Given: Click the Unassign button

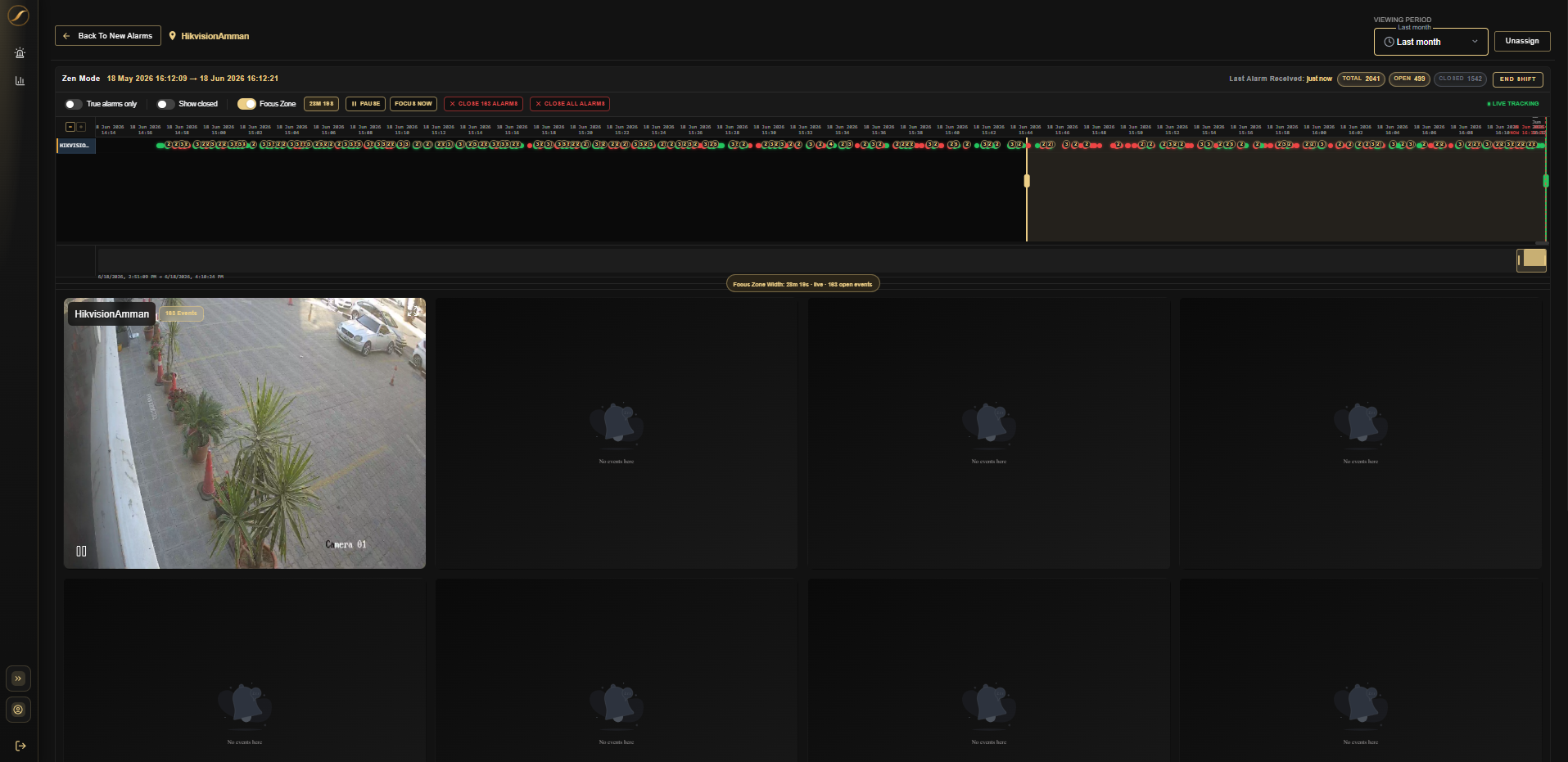Looking at the screenshot, I should click(x=1521, y=41).
